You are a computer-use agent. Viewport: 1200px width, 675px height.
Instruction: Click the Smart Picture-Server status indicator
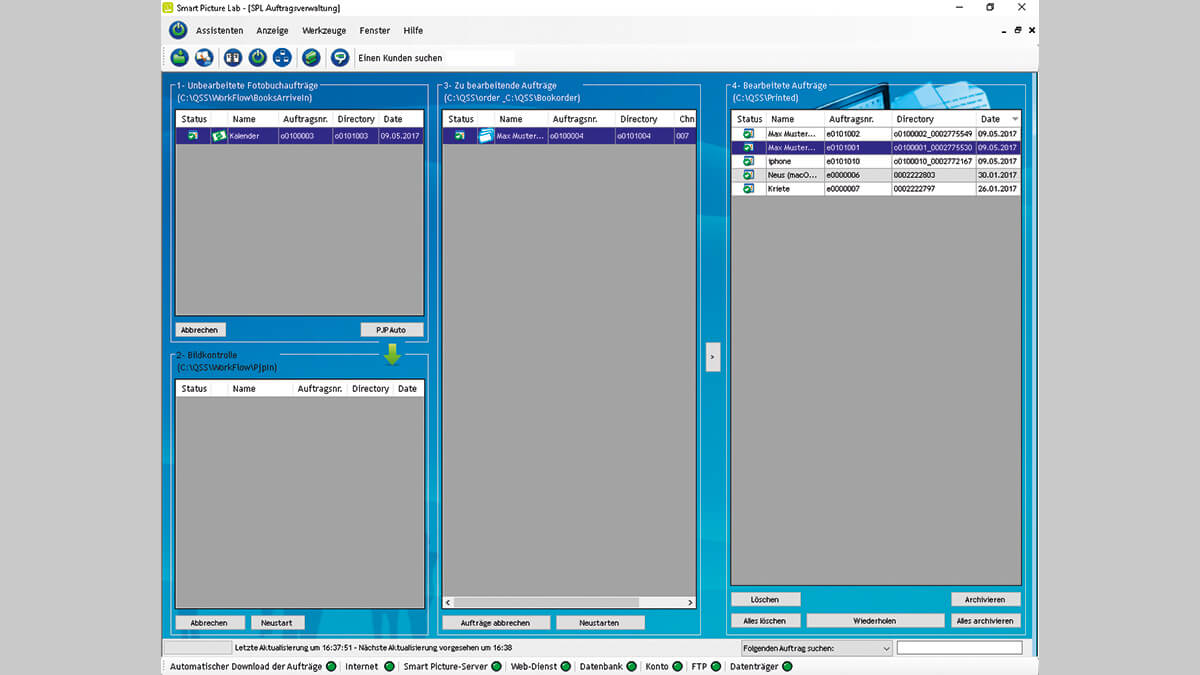(497, 666)
